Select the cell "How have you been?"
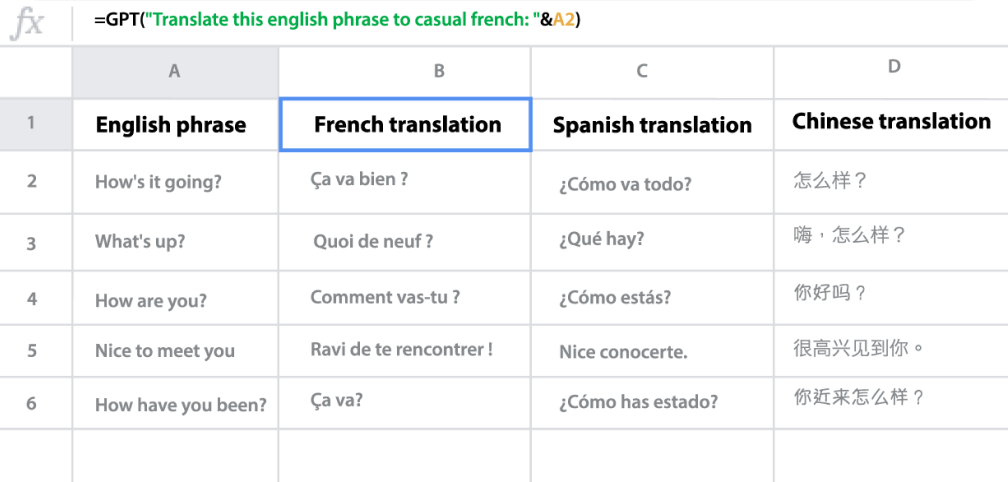 coord(175,403)
